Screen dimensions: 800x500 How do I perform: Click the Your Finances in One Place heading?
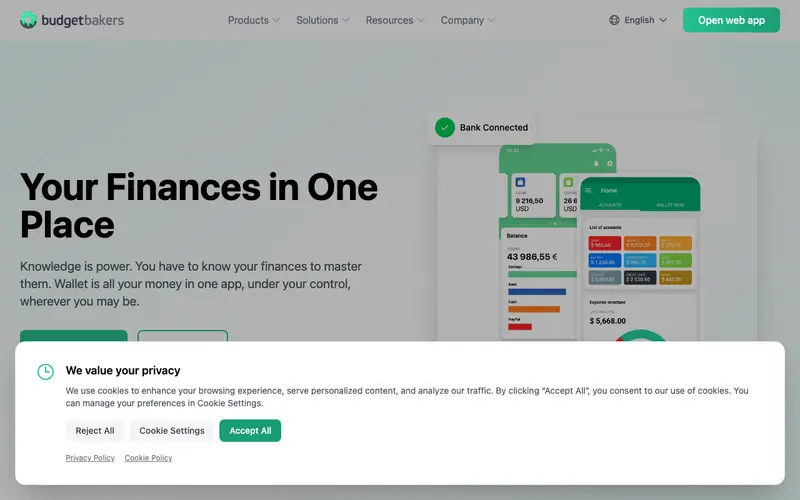click(199, 206)
